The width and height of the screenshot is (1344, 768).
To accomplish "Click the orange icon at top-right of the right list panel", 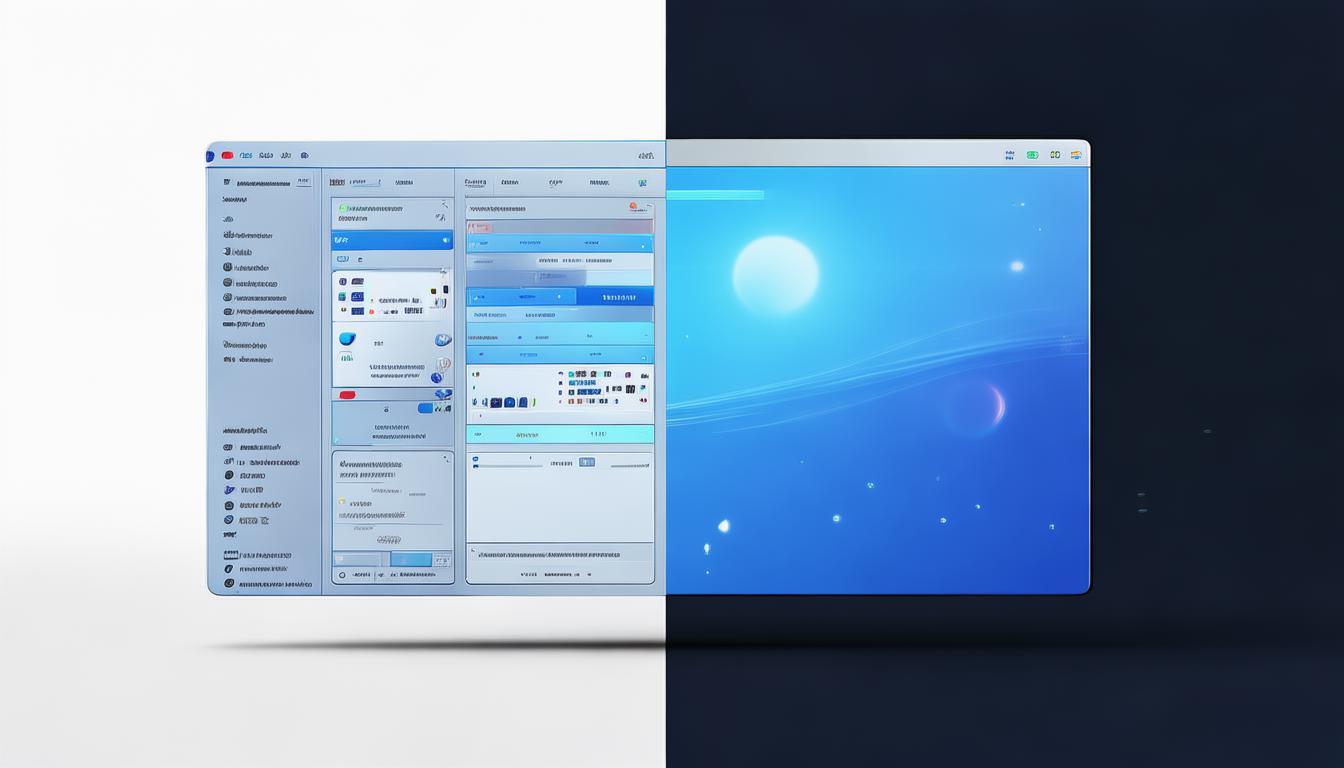I will 634,208.
